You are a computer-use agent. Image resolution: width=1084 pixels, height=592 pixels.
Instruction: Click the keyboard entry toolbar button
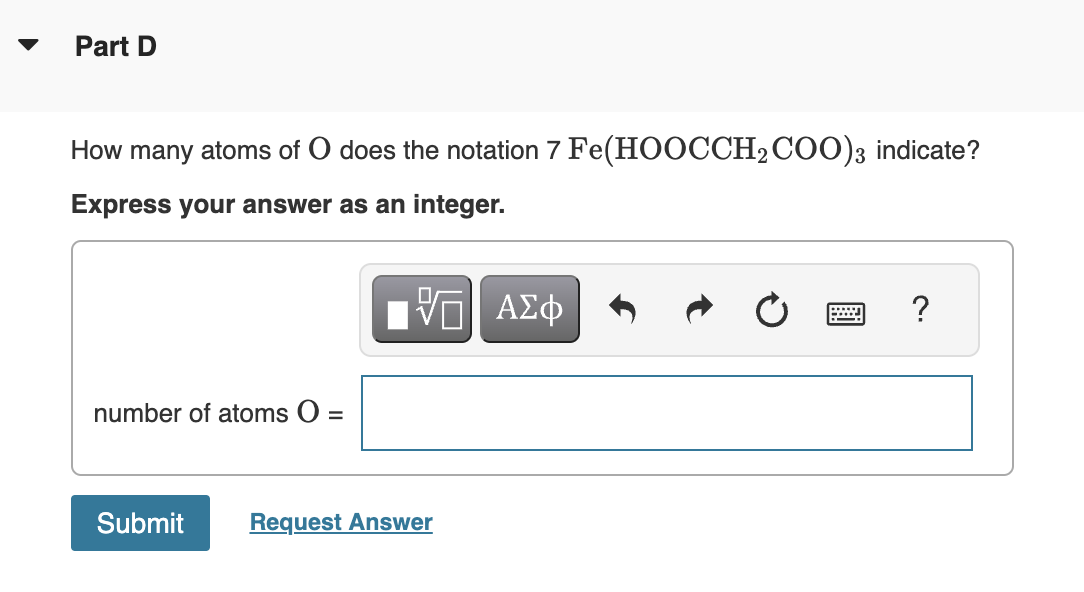tap(845, 312)
